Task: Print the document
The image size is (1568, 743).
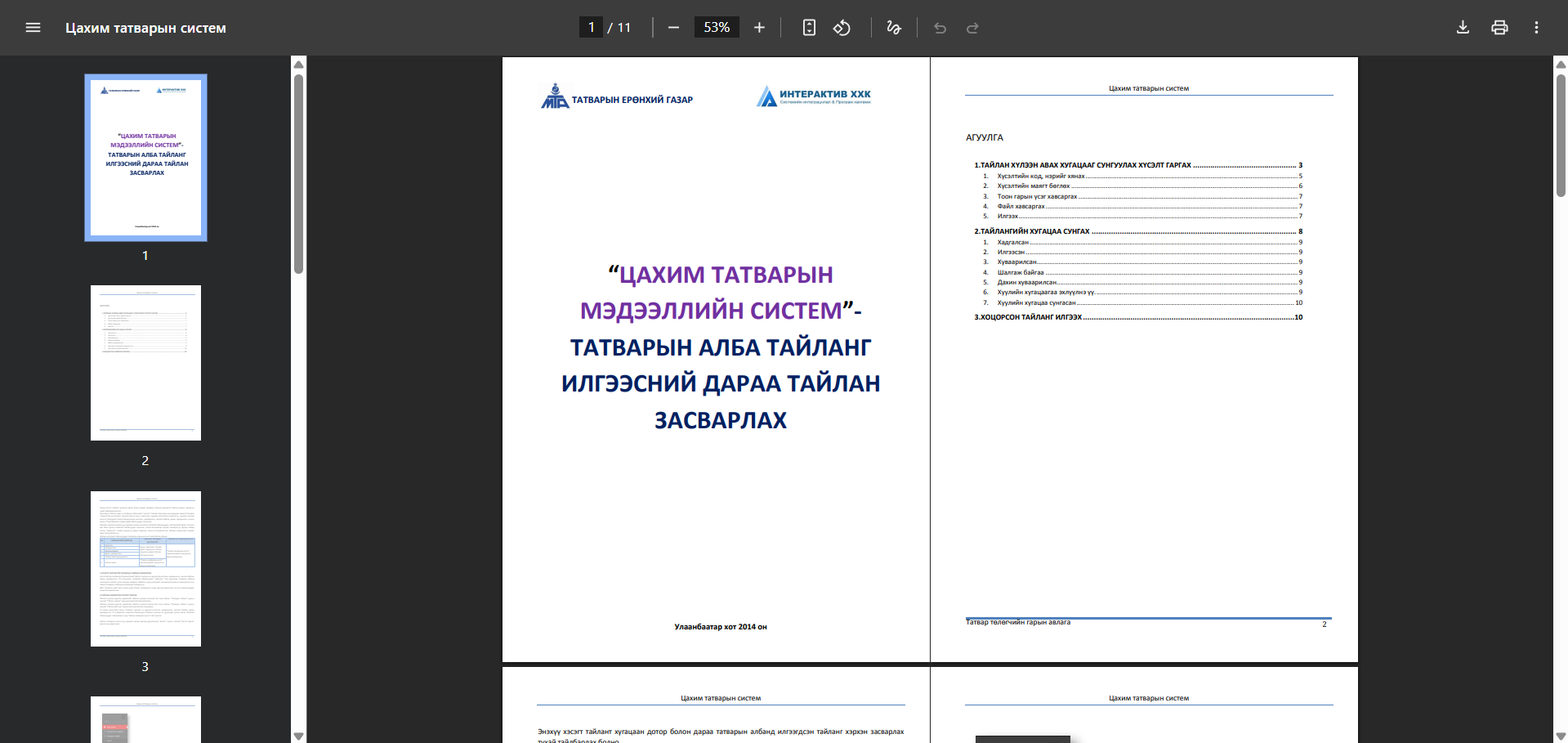Action: pyautogui.click(x=1499, y=28)
